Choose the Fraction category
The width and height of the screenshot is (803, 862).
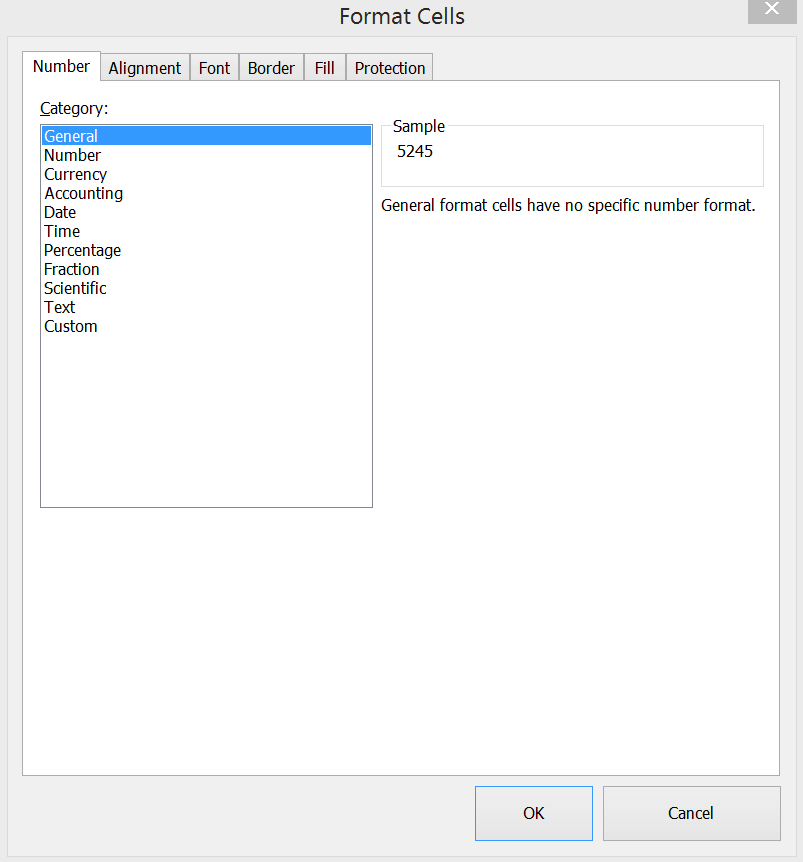click(x=71, y=269)
